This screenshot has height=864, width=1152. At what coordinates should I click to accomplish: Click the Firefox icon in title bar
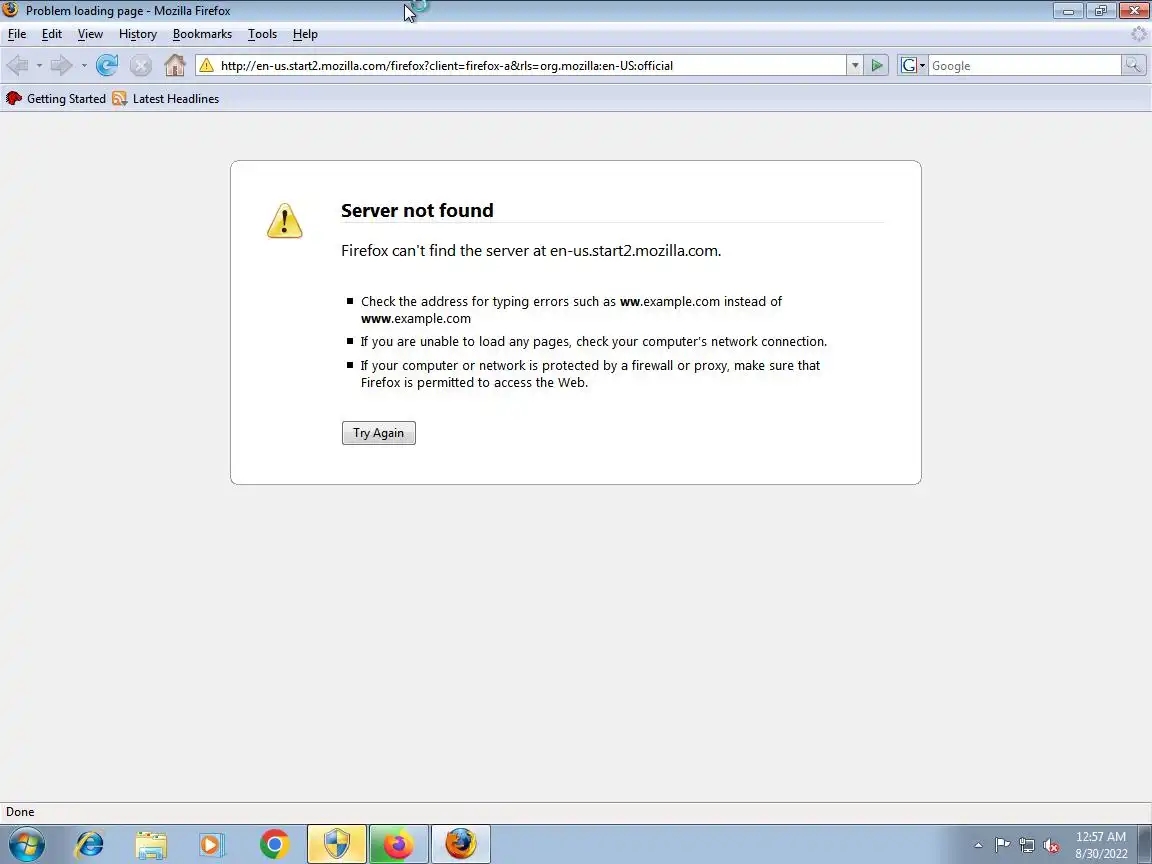click(10, 10)
